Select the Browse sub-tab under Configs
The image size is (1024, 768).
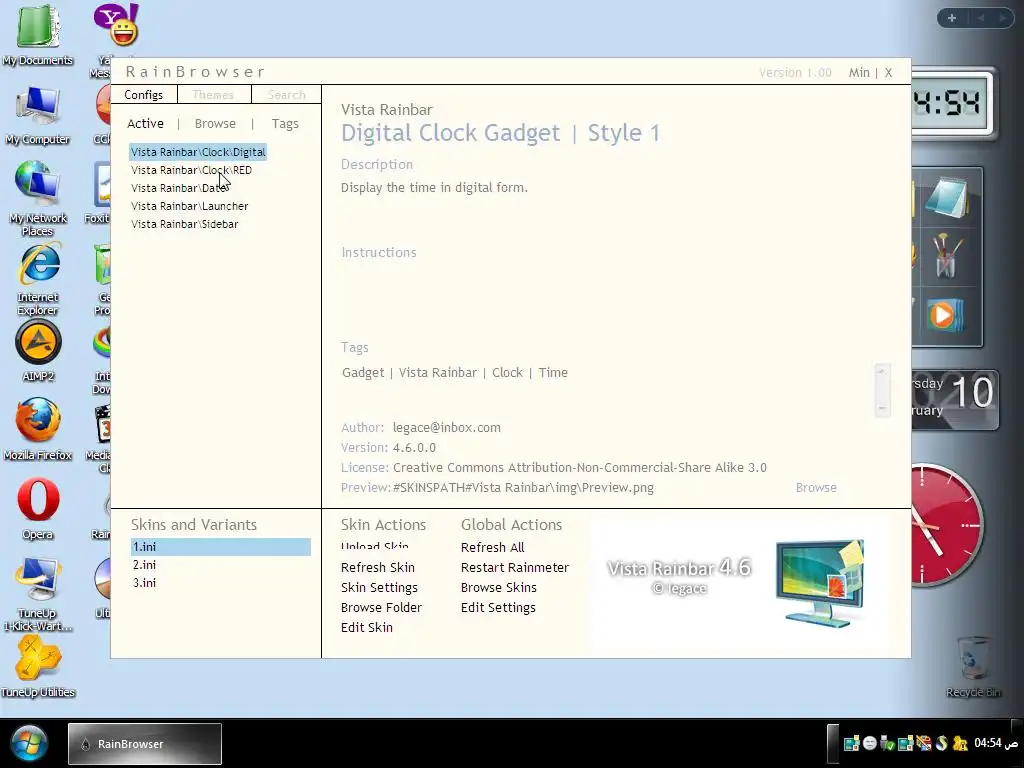215,123
